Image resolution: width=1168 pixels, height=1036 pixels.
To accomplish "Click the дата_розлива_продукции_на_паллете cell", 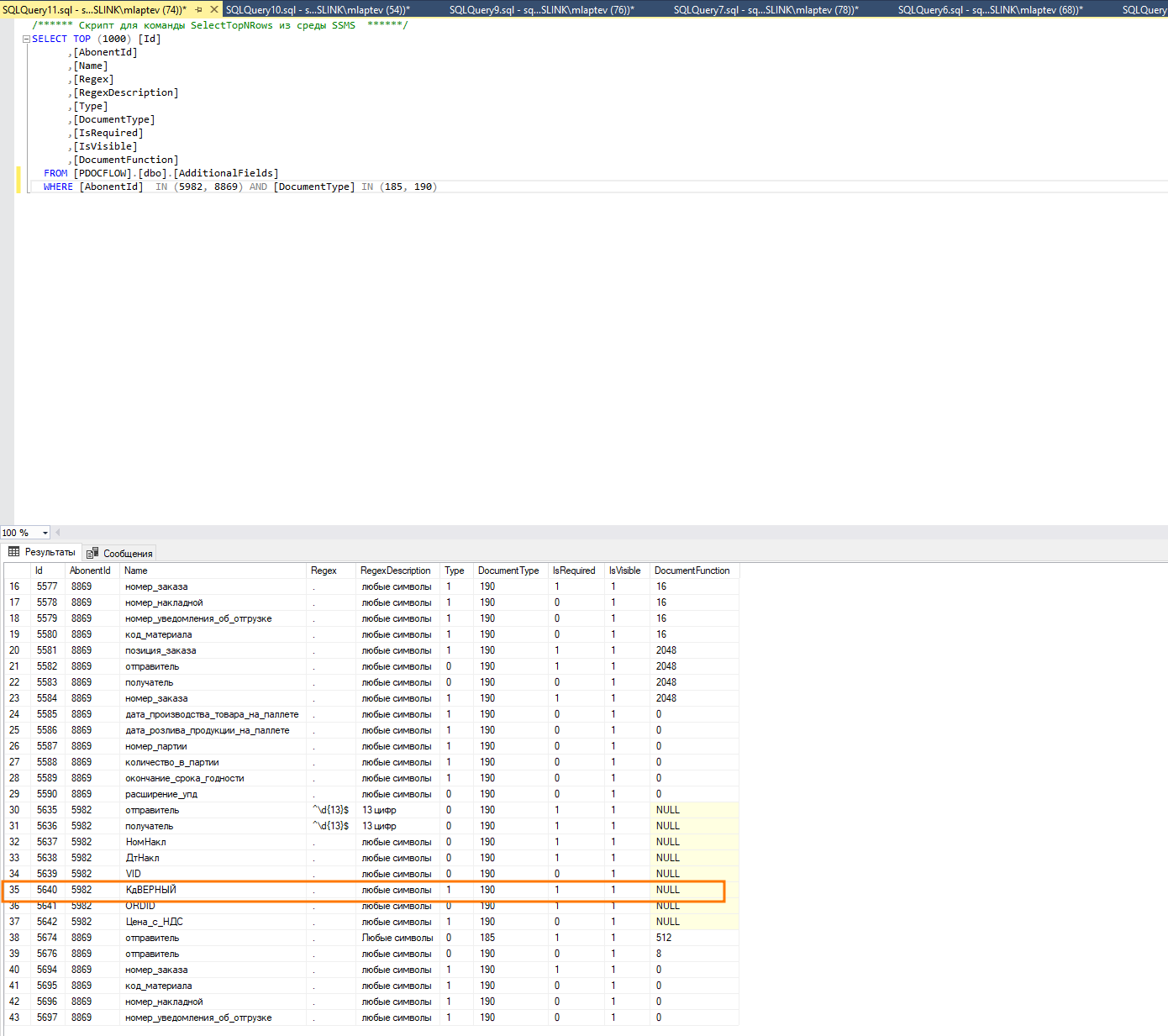I will pos(214,730).
